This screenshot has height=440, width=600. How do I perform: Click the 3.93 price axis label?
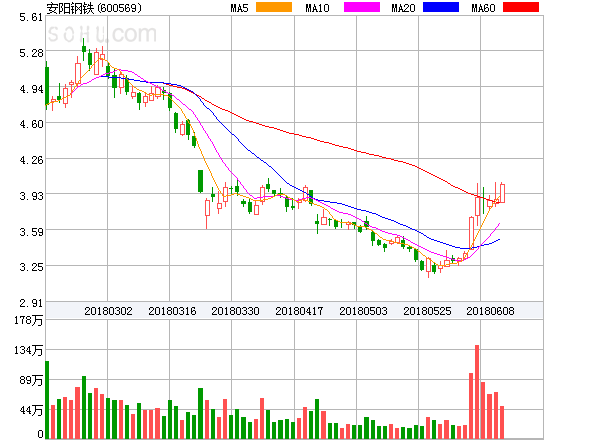click(x=31, y=196)
